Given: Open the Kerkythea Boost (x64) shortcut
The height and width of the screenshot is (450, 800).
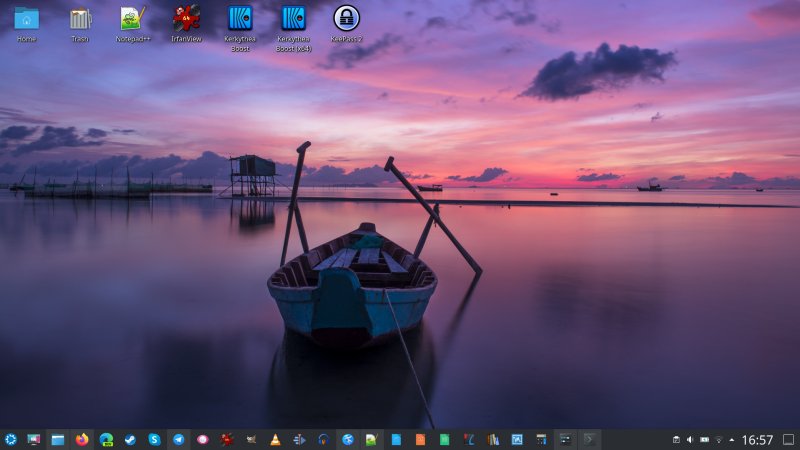Looking at the screenshot, I should (x=293, y=19).
